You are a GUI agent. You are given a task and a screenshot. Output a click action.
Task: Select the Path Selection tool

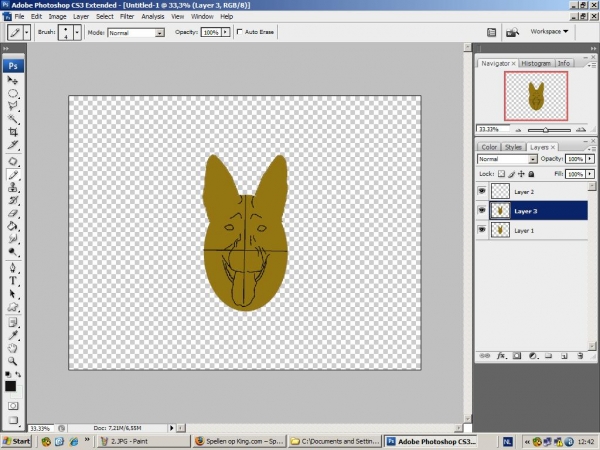pyautogui.click(x=13, y=293)
